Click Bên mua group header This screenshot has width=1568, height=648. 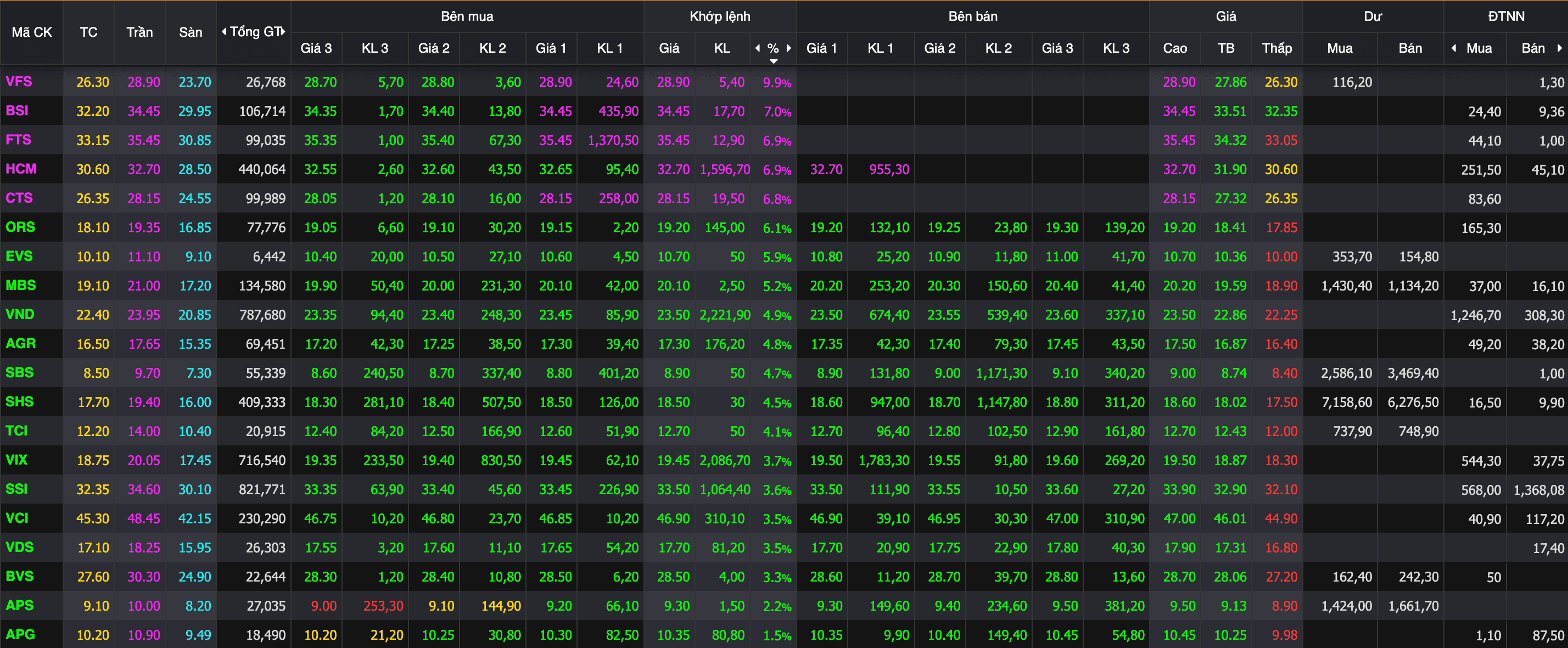pos(467,16)
